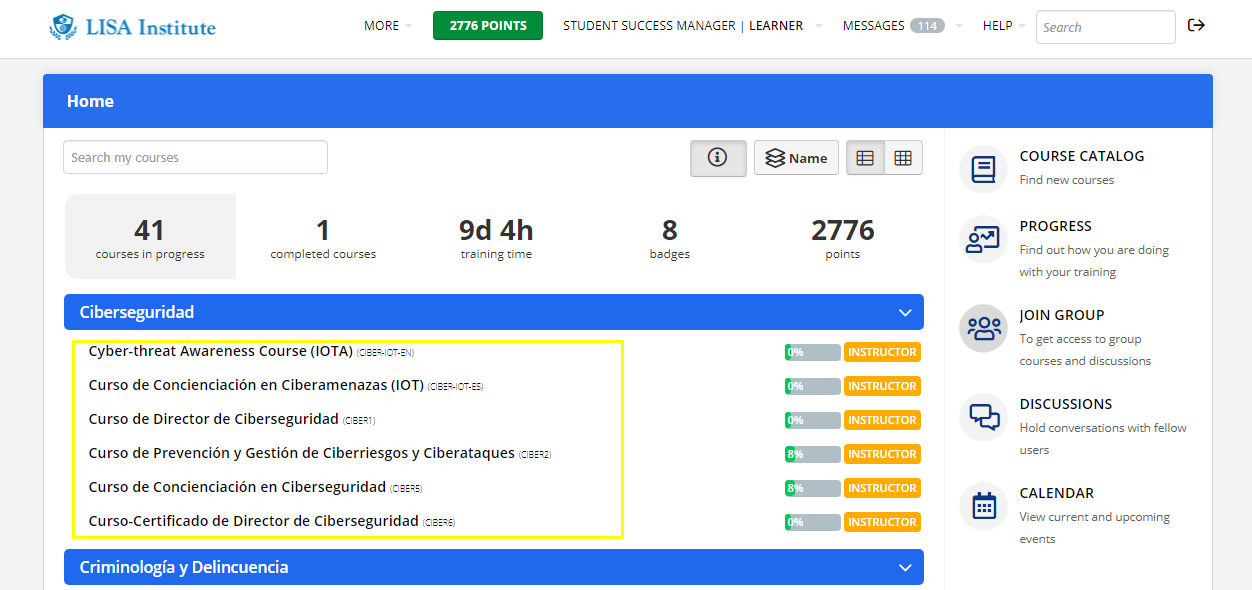Open Curso de Prevención y Gestión de Ciberriesgos
The height and width of the screenshot is (590, 1252).
pyautogui.click(x=301, y=453)
